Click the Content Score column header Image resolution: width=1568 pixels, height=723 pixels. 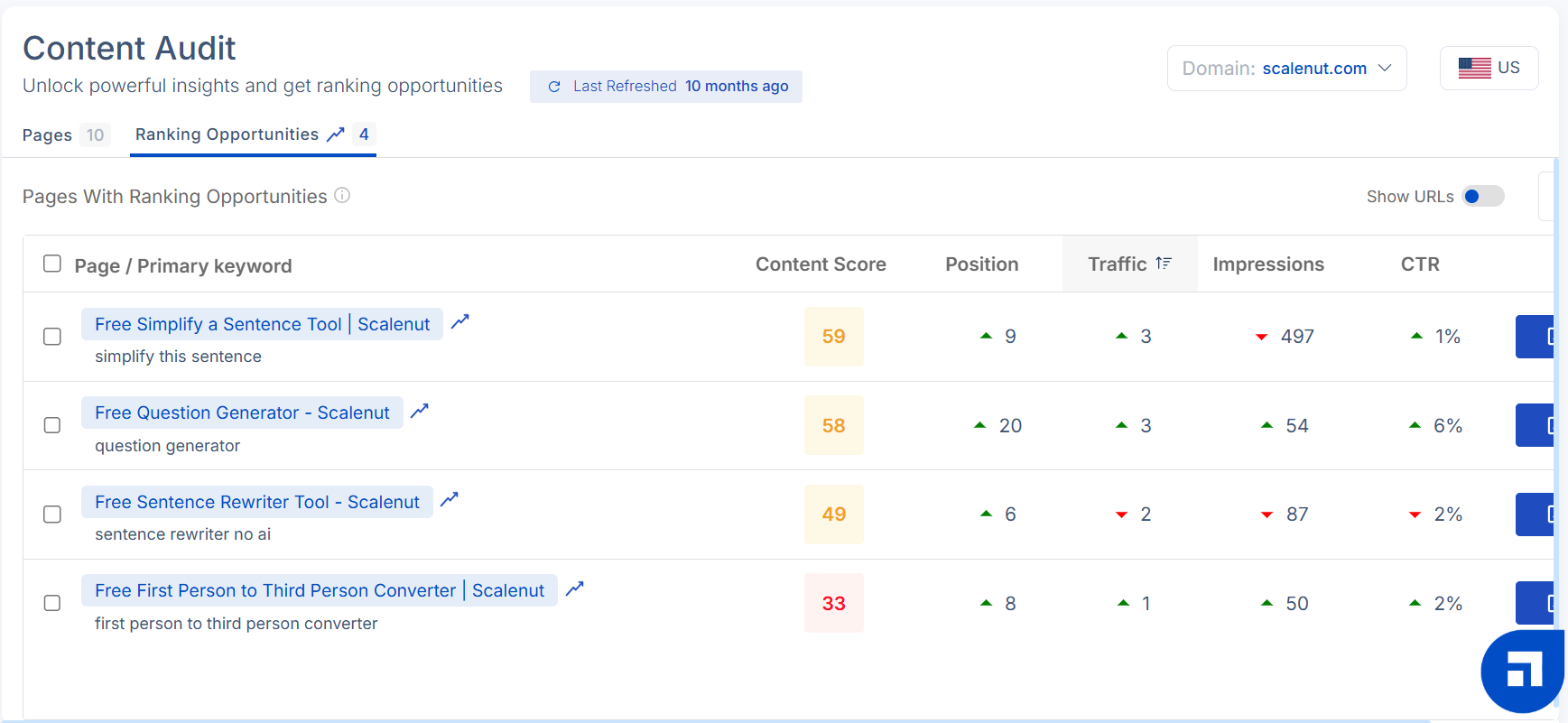(x=821, y=264)
